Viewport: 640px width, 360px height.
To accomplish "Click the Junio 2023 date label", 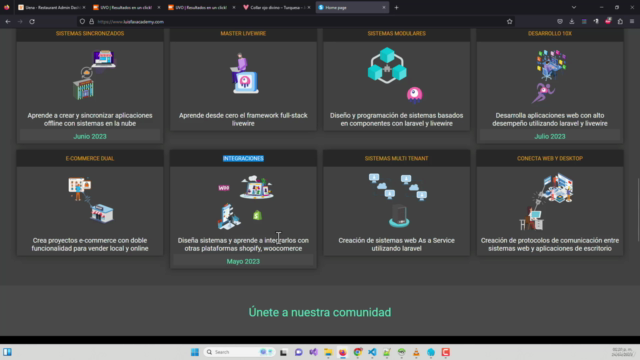I will (x=90, y=136).
